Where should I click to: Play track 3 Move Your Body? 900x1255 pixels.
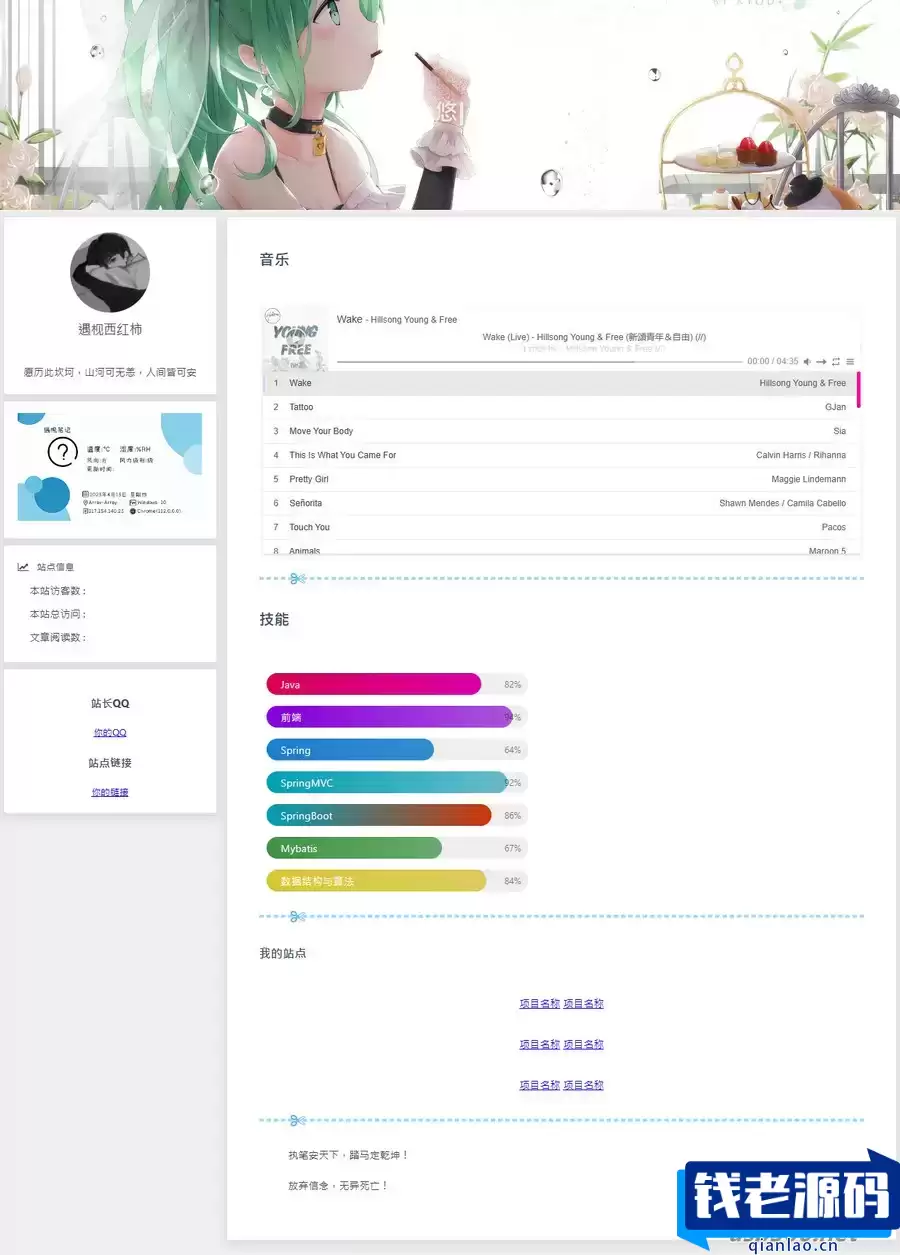560,431
